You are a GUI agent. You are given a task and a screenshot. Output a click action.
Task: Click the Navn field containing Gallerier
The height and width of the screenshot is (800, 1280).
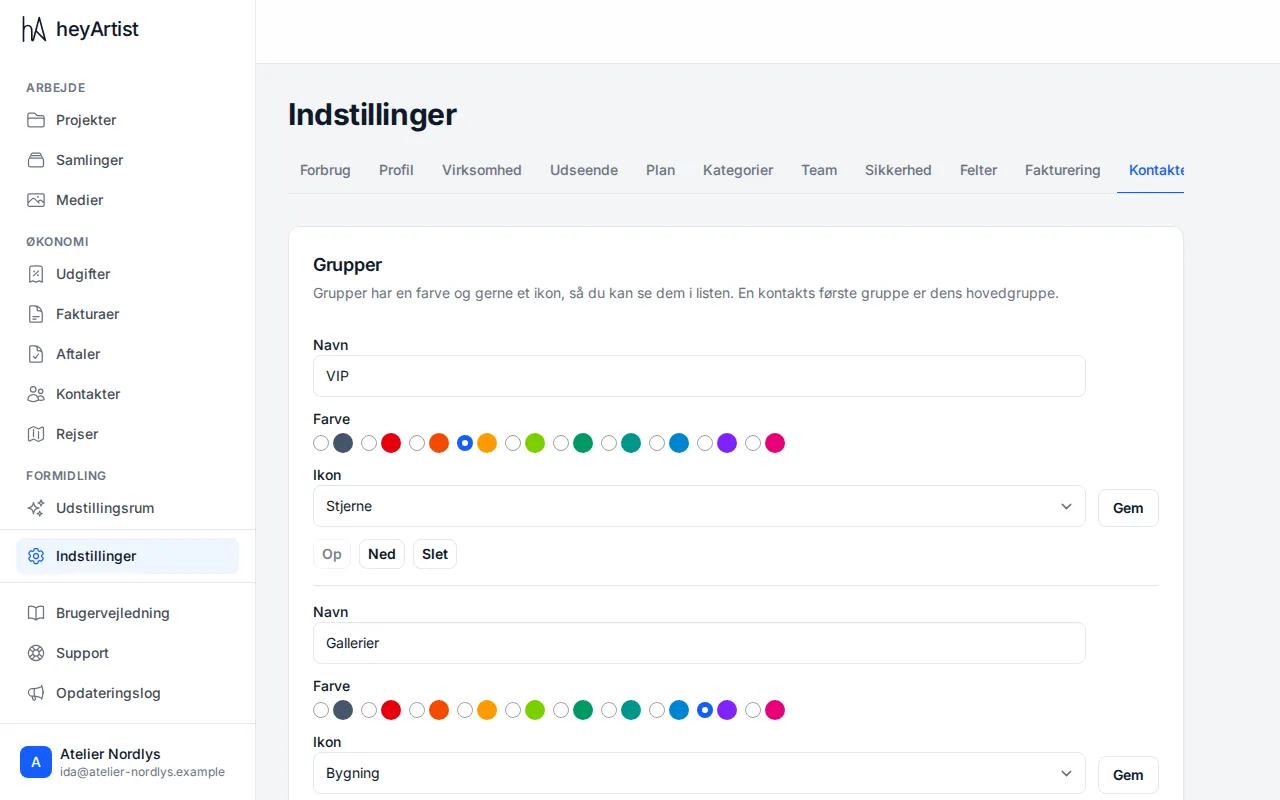tap(699, 643)
